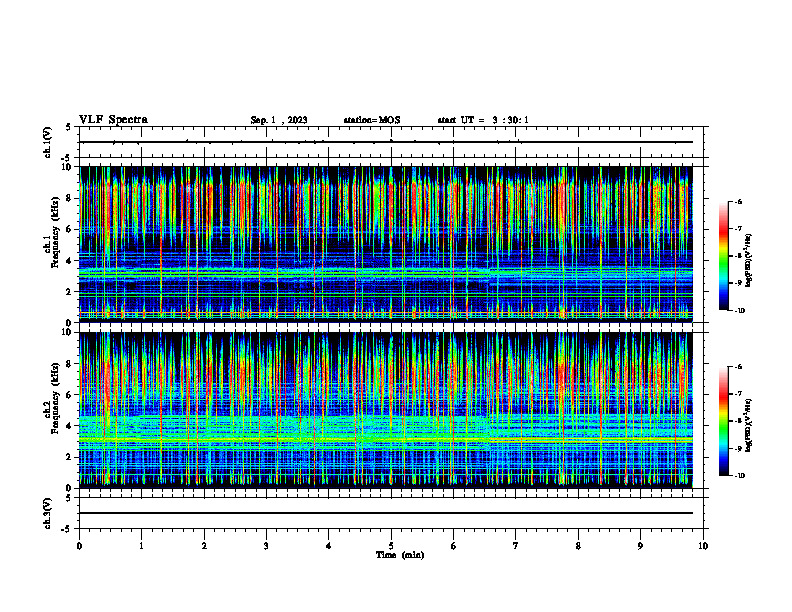Click the "station=MOS" header label
This screenshot has width=792, height=612.
tap(372, 120)
